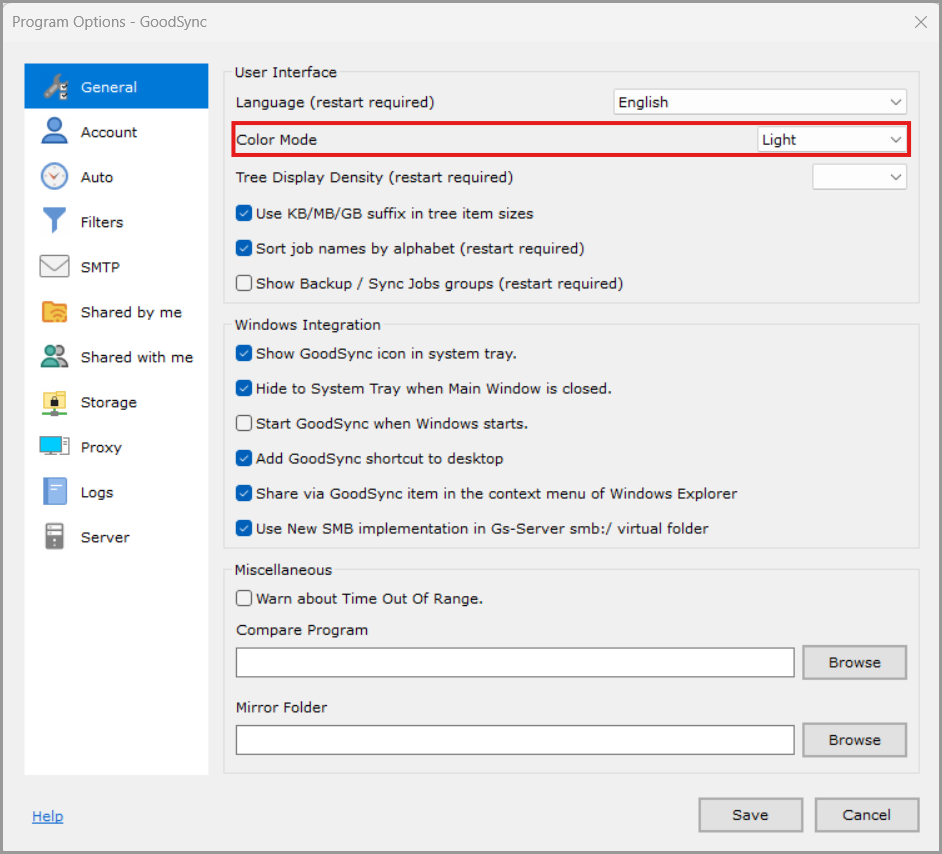Select the SMTP section
Screen dimensions: 942x854
tap(116, 267)
